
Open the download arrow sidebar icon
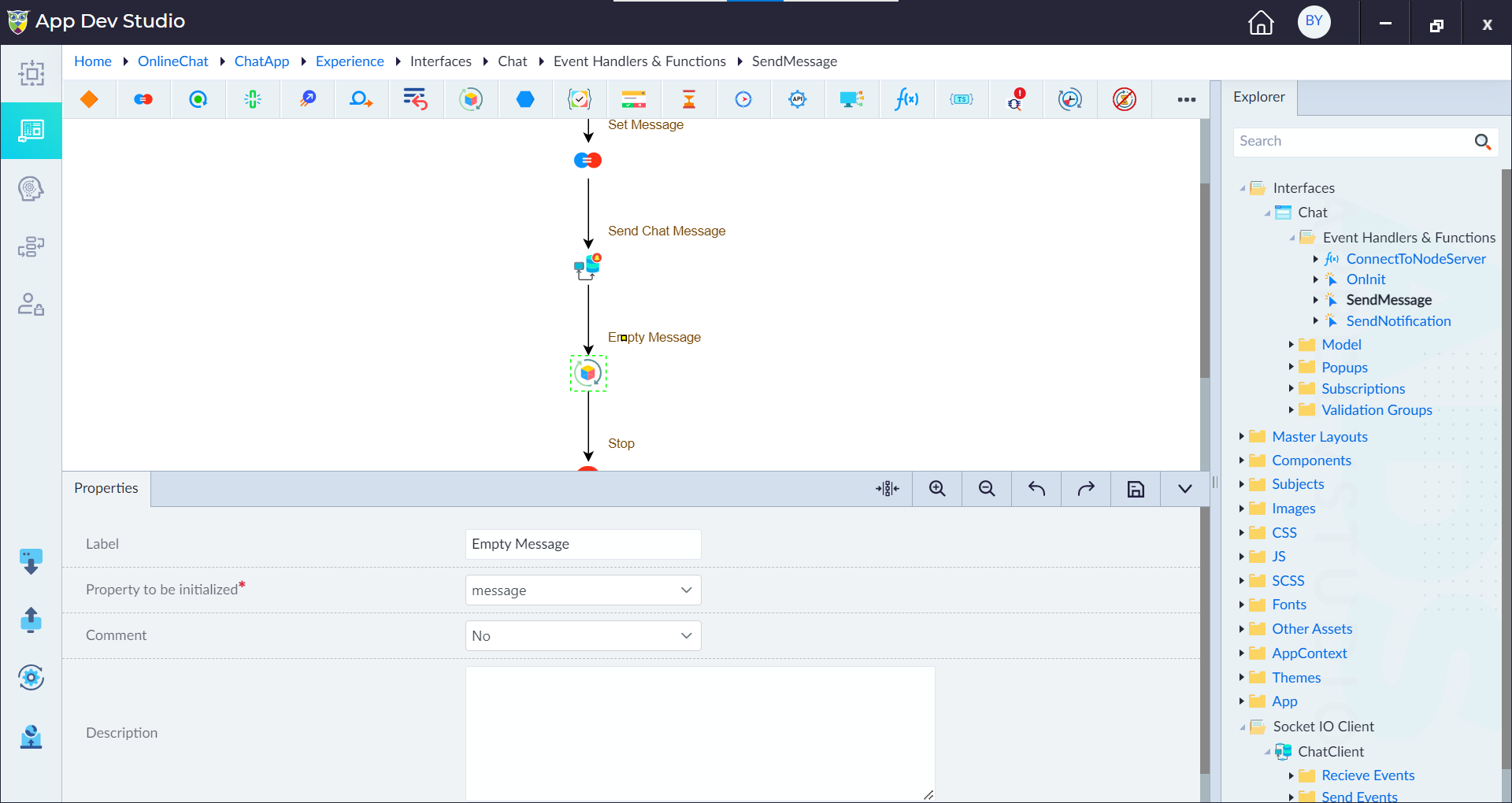click(x=31, y=562)
